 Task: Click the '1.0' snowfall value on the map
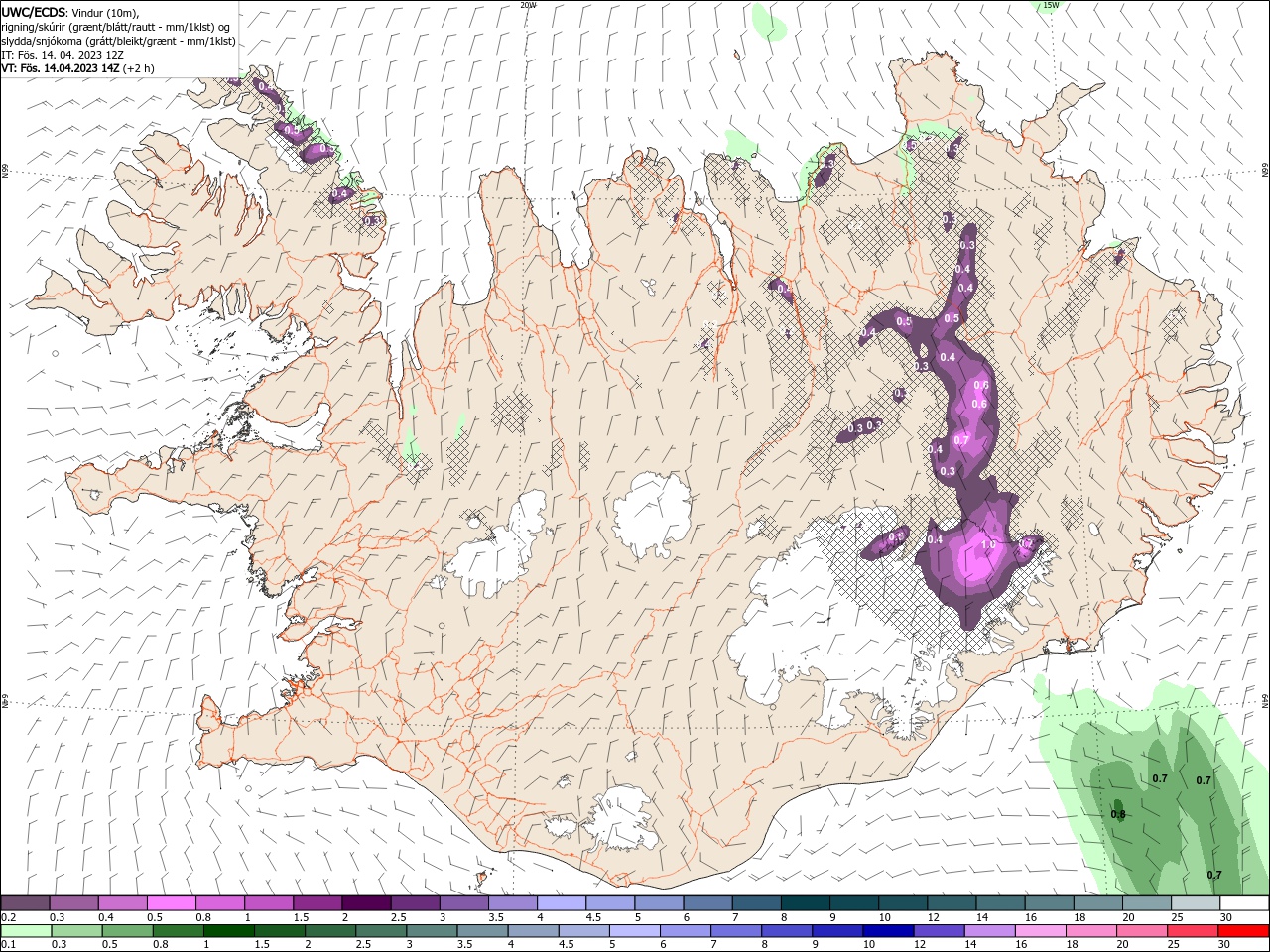click(x=988, y=545)
